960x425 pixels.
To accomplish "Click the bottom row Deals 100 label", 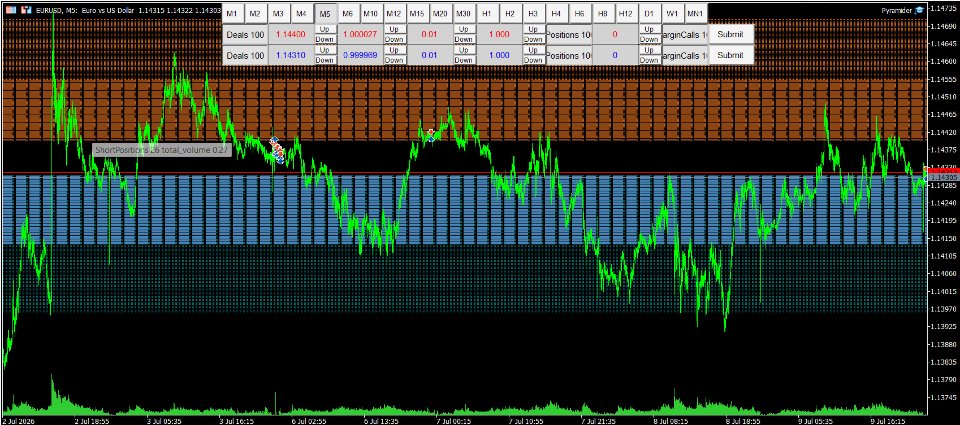I will pos(245,55).
